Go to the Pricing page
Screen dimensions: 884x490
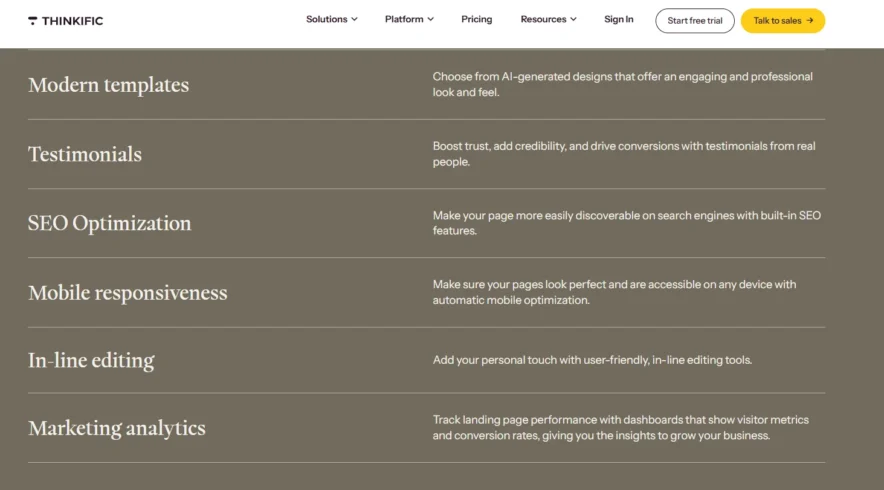tap(476, 19)
